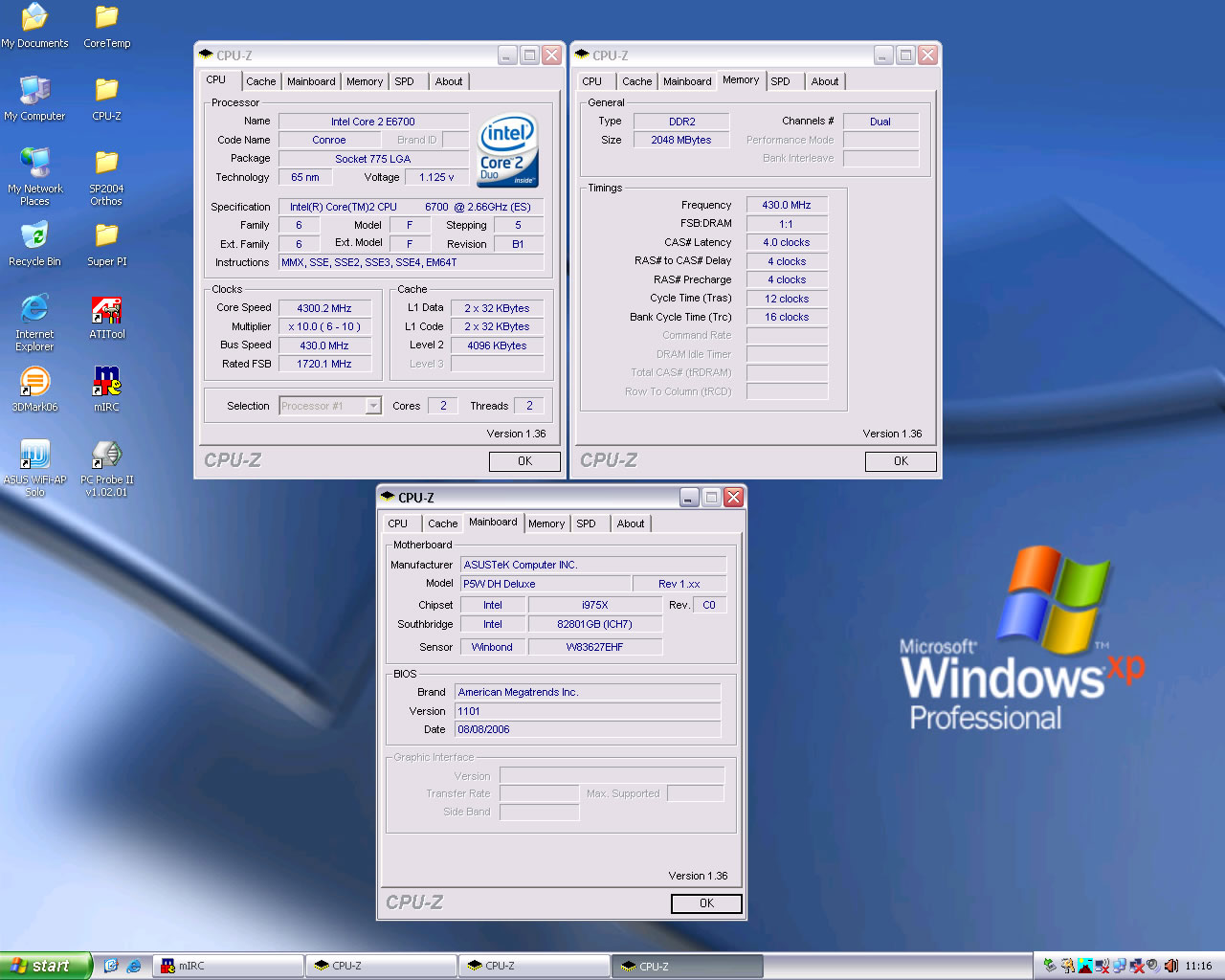Click the Cycle Time (Tras) value '12 clocks'

(787, 299)
